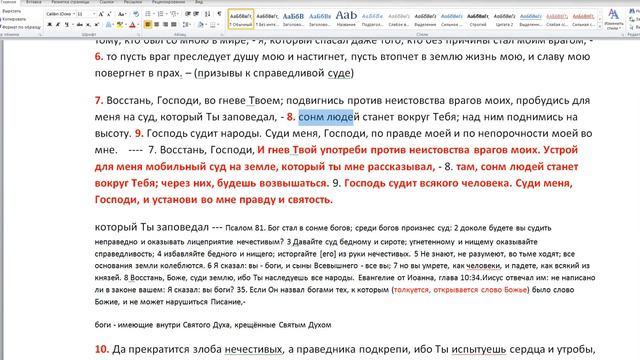Apply yellow text highlight color
This screenshot has width=640, height=360.
pos(119,24)
